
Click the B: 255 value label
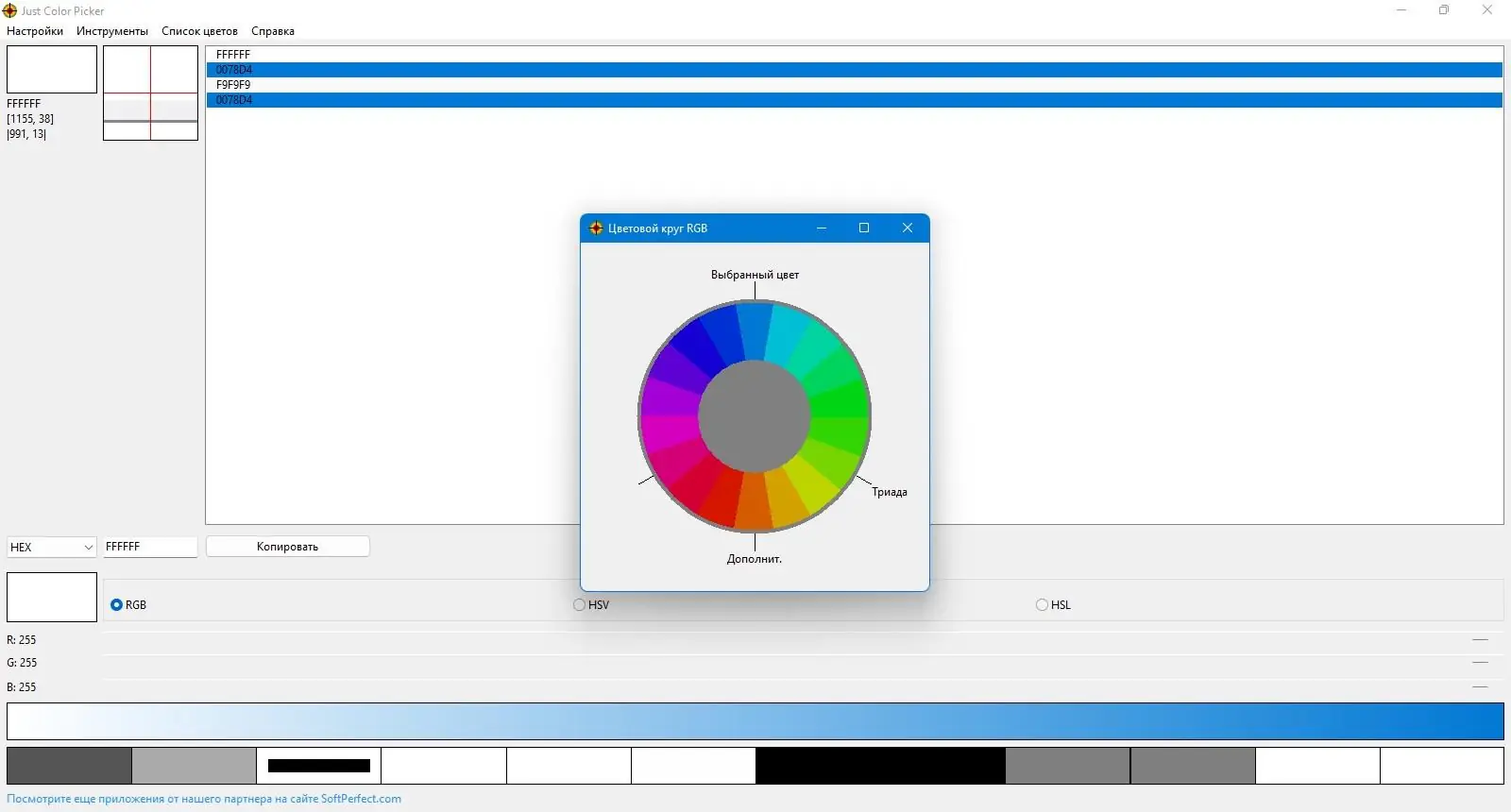point(22,687)
